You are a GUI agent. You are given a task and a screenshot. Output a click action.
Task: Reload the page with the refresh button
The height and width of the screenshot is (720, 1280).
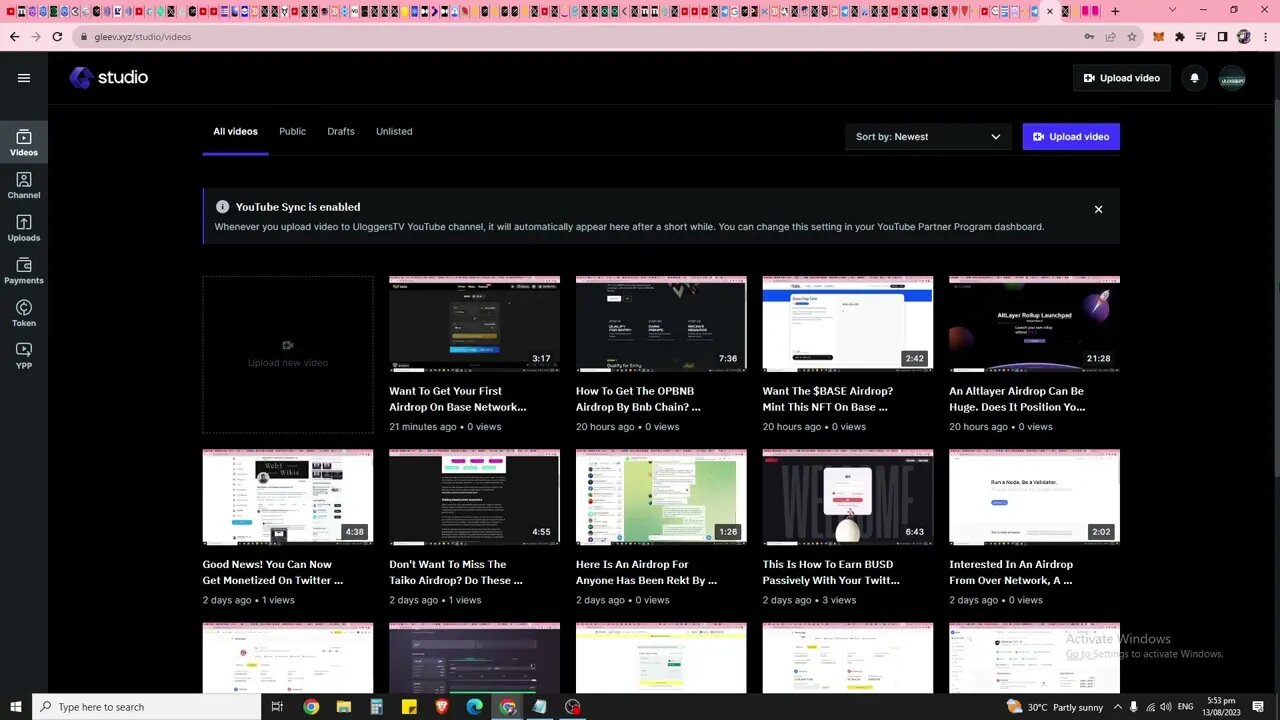pos(58,37)
